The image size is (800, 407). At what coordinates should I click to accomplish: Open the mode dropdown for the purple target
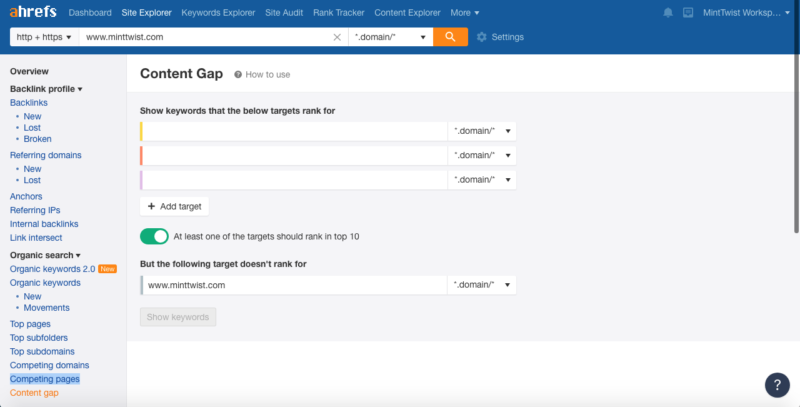pos(482,180)
